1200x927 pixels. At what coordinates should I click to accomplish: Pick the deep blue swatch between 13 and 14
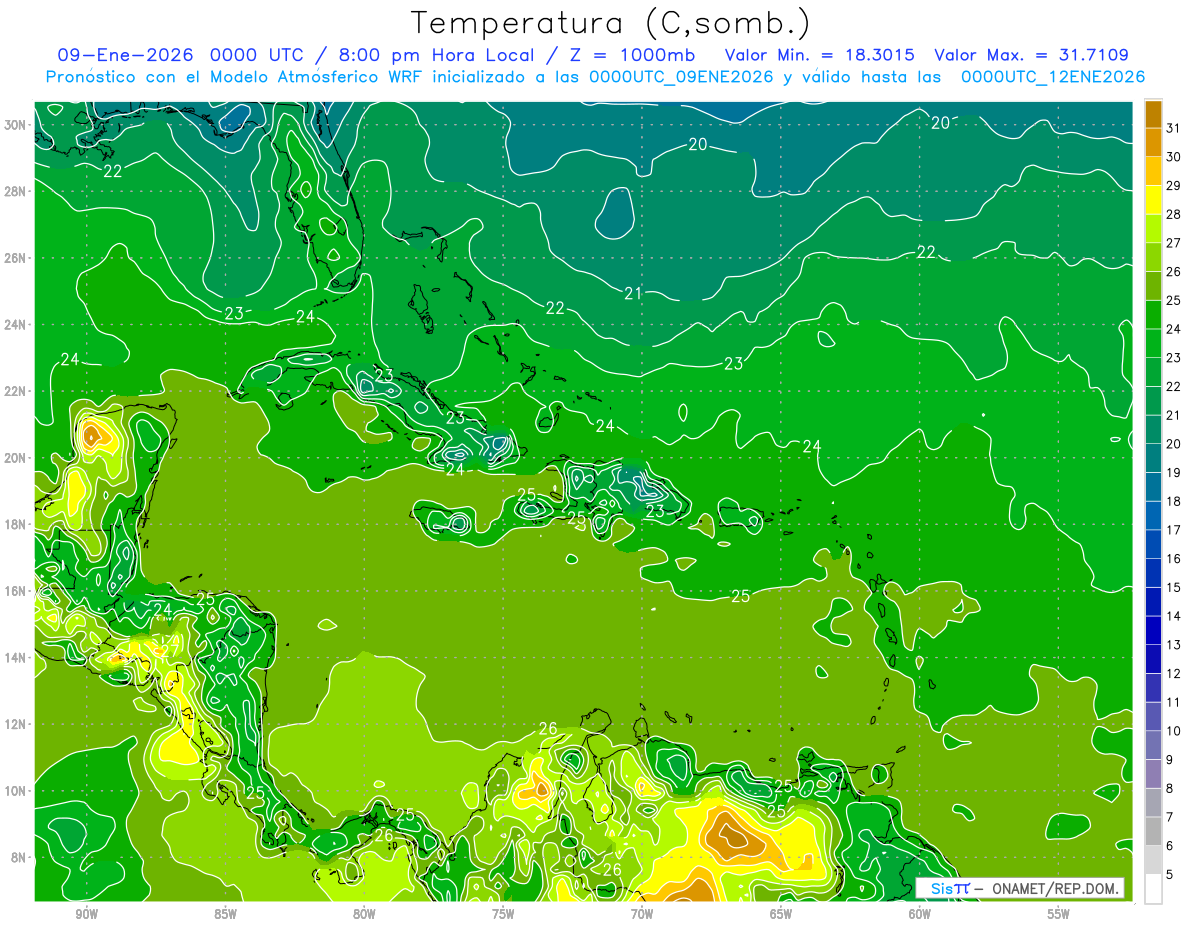pos(1153,630)
